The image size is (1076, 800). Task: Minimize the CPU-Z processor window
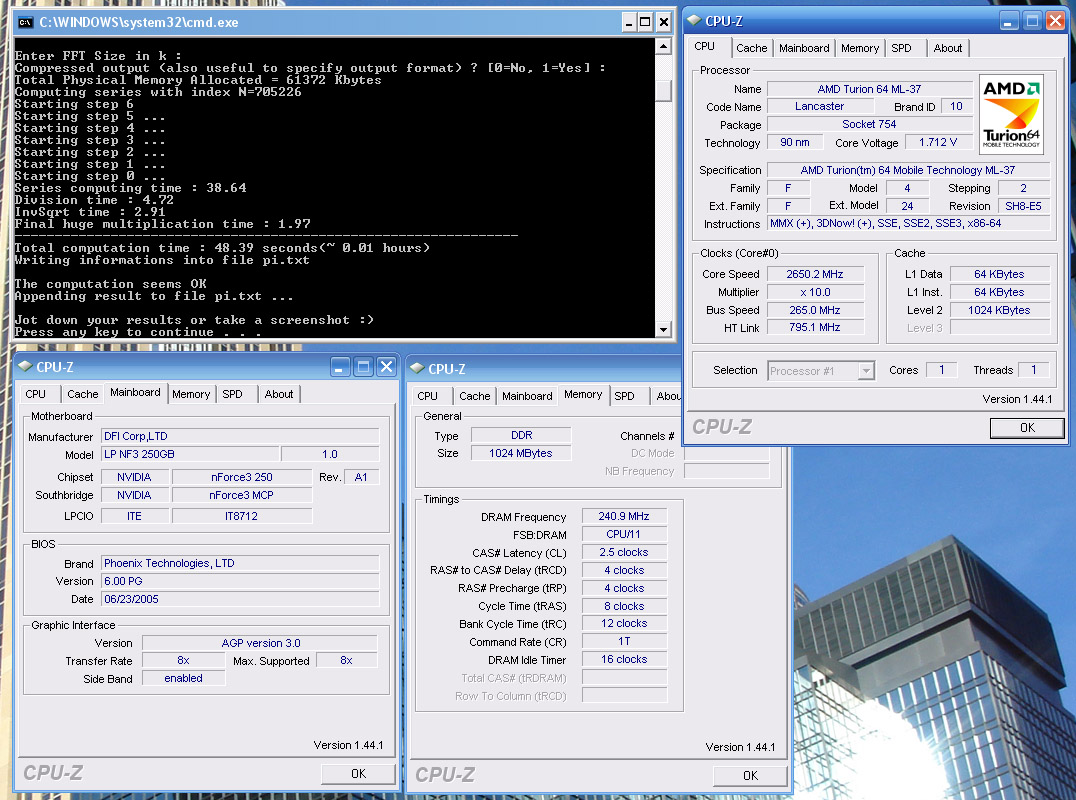[1007, 21]
